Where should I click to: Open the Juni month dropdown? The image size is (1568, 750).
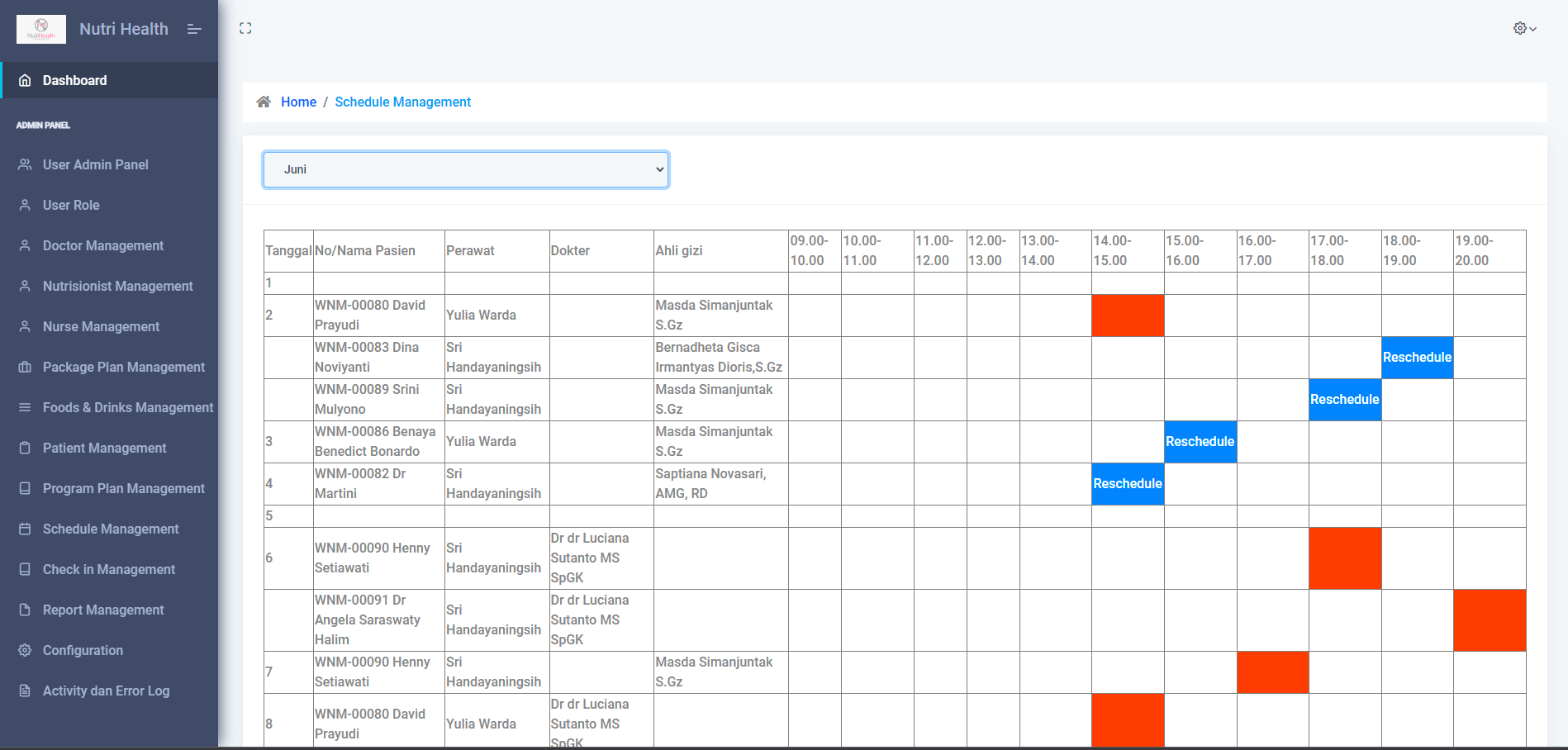coord(466,169)
